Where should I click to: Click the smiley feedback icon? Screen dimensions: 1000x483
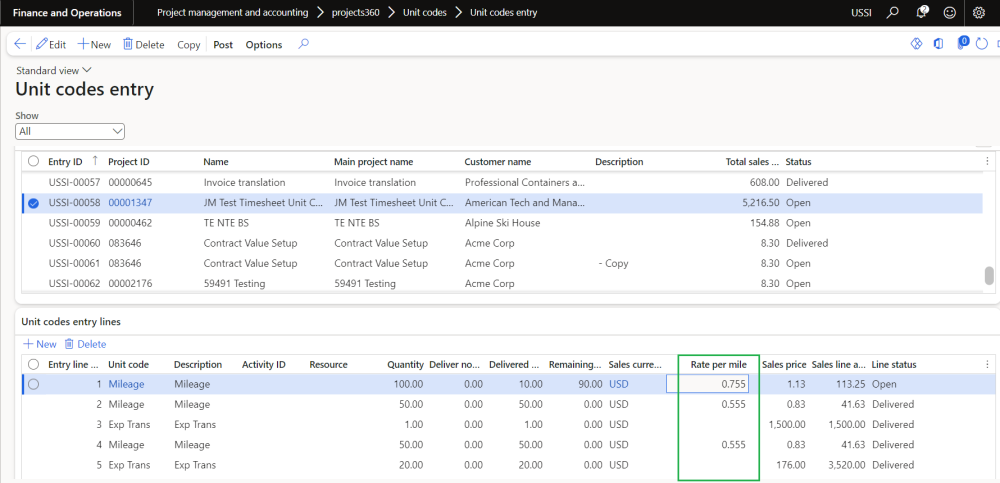[949, 13]
